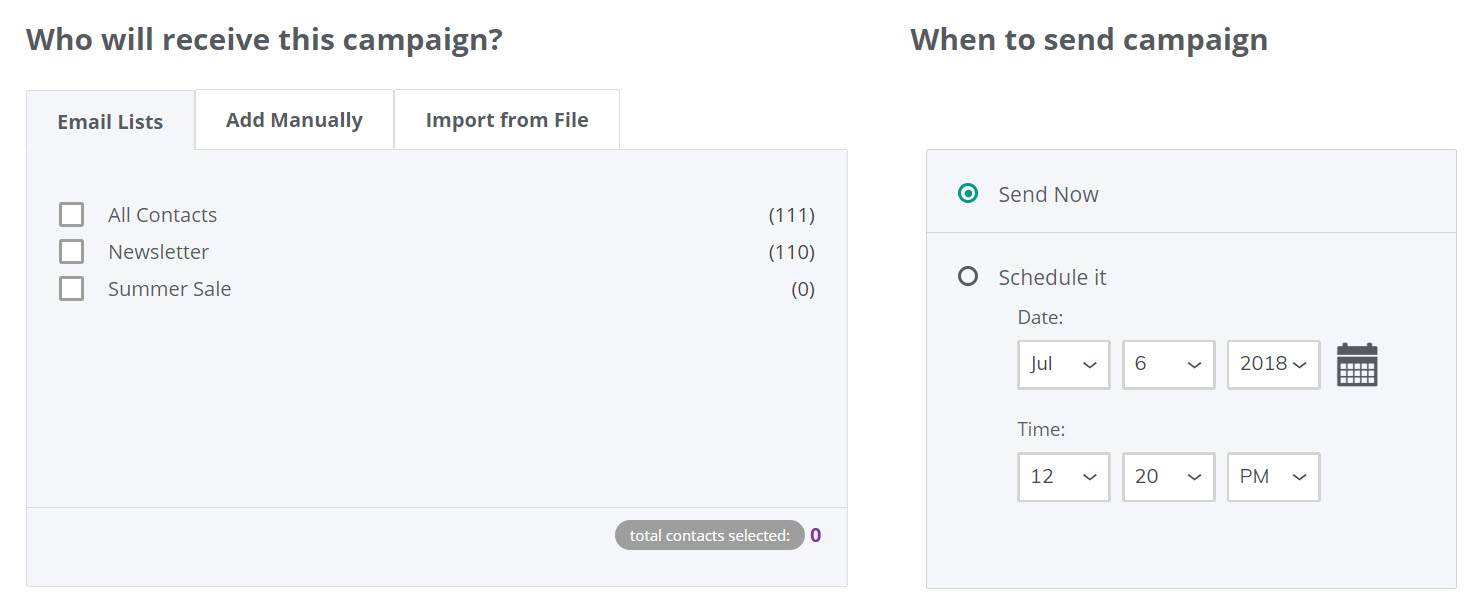
Task: Switch to the Add Manually tab
Action: [294, 120]
